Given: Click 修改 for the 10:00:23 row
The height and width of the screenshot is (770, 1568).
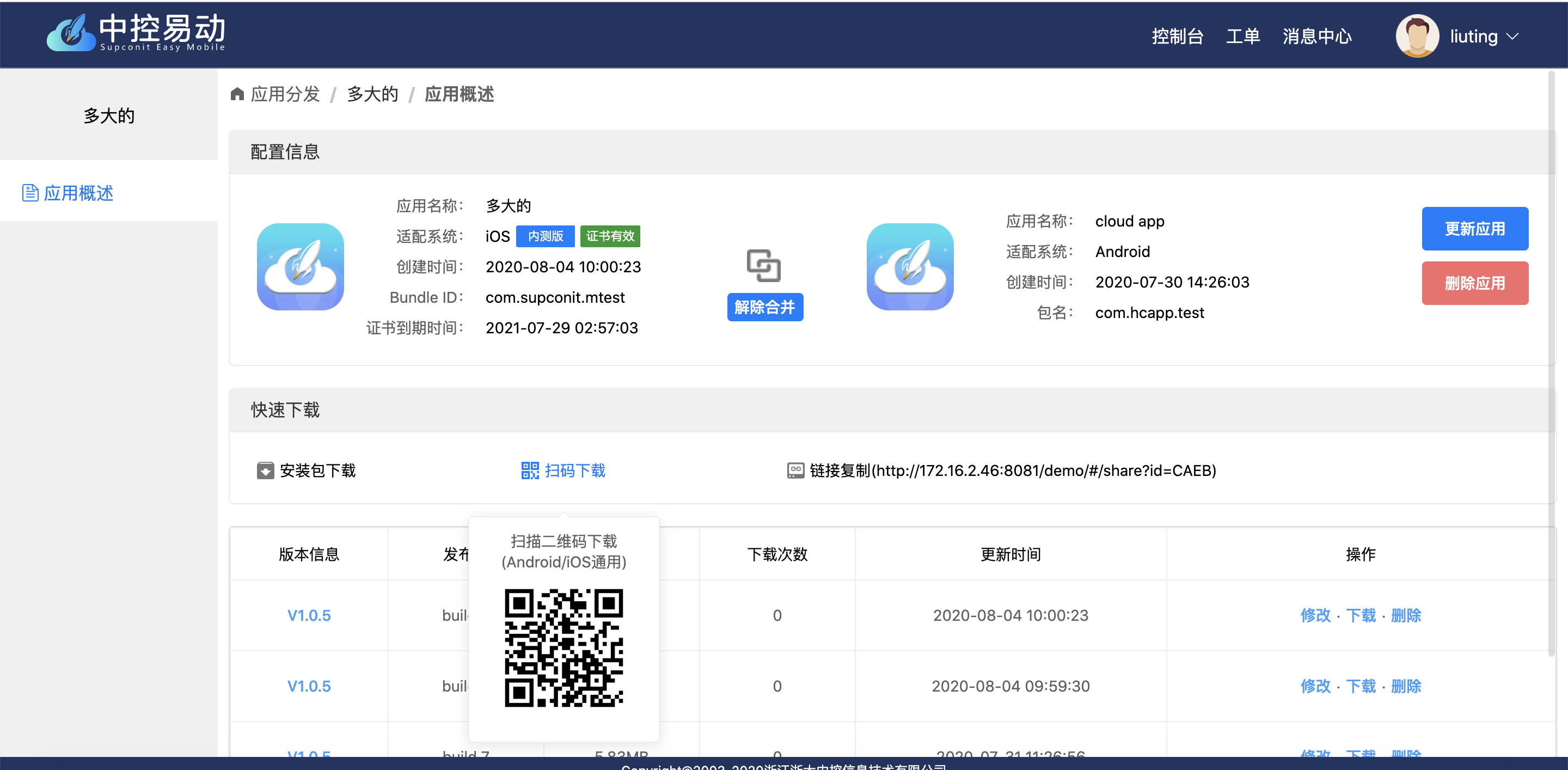Looking at the screenshot, I should click(1315, 615).
